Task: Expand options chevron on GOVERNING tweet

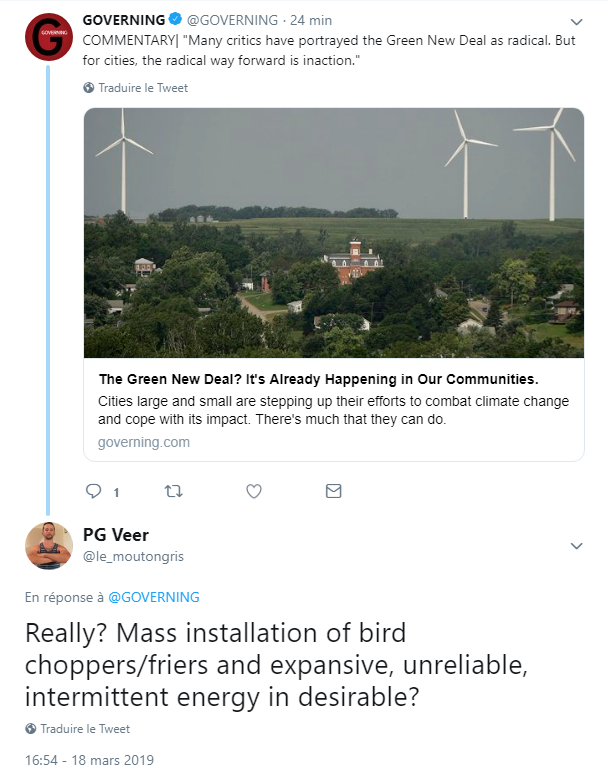Action: pos(576,22)
